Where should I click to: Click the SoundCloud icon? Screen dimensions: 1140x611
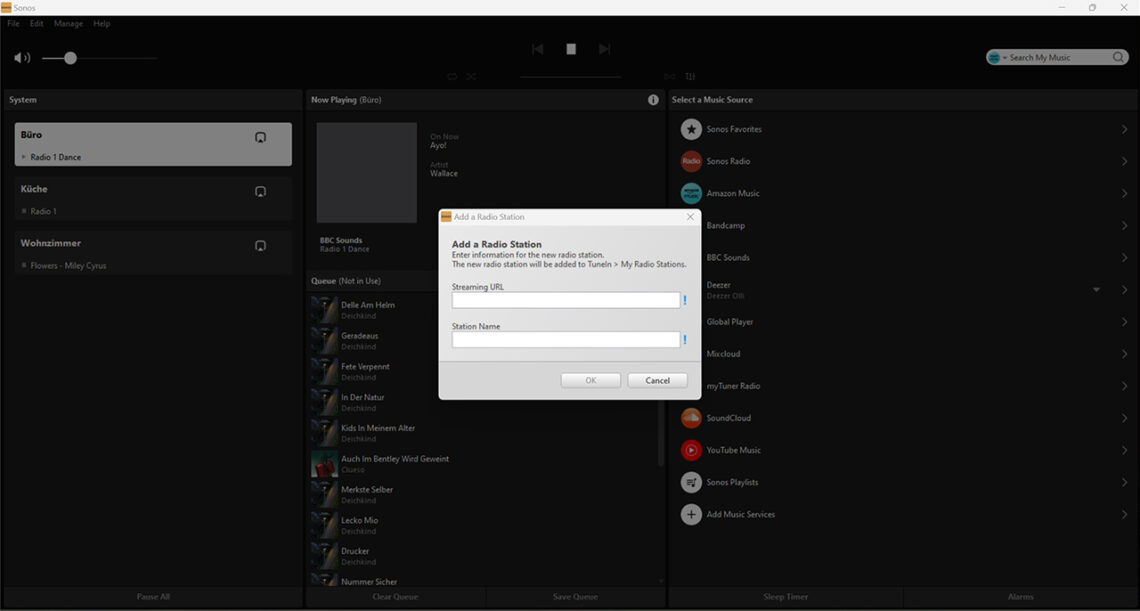pyautogui.click(x=691, y=418)
